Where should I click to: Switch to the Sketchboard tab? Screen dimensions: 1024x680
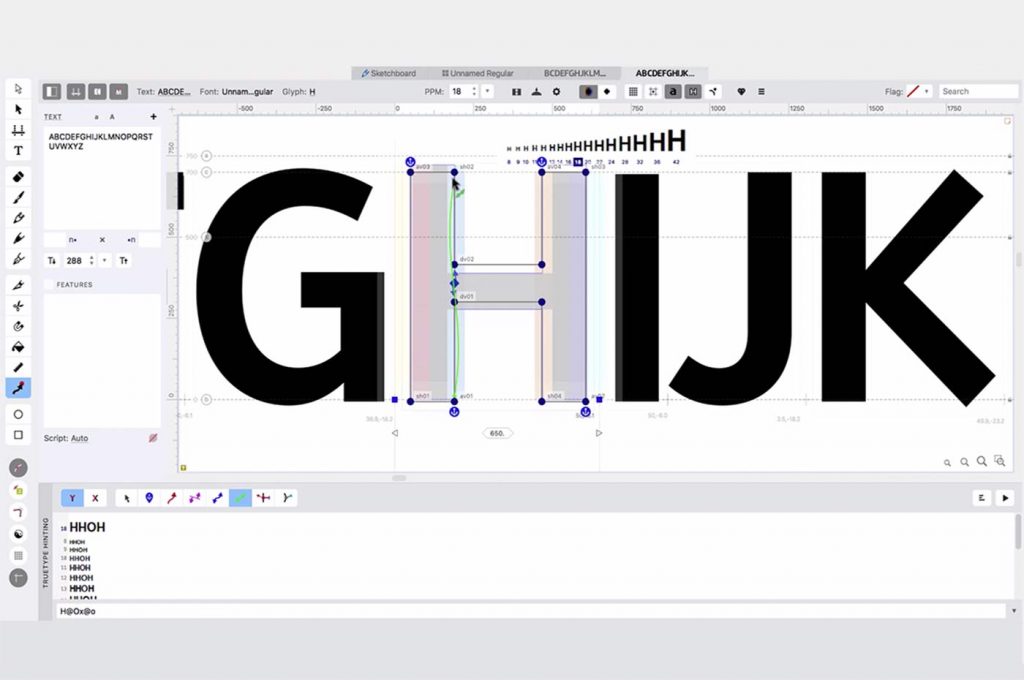(392, 72)
